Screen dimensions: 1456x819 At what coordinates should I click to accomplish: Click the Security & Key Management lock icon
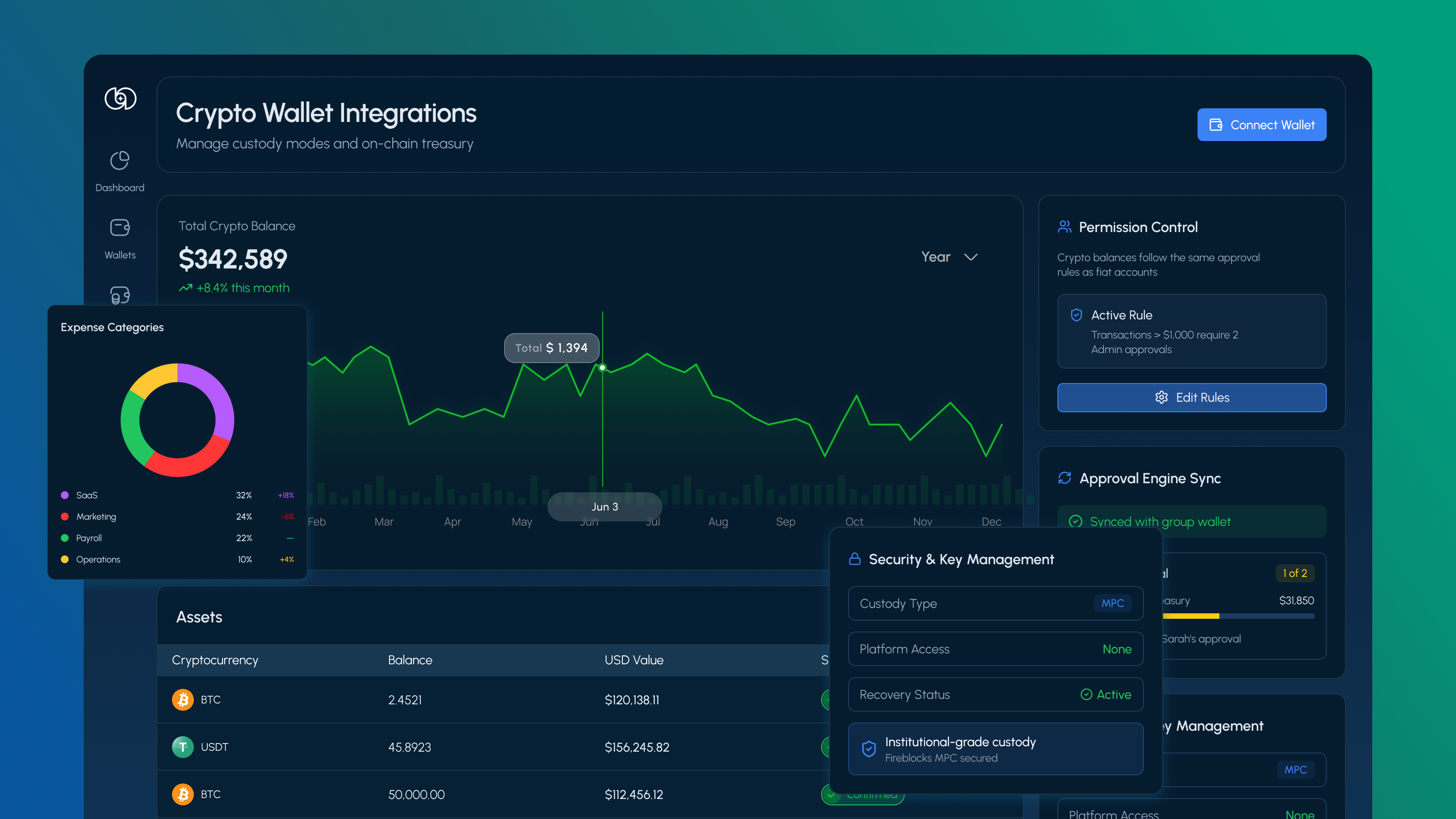[854, 559]
